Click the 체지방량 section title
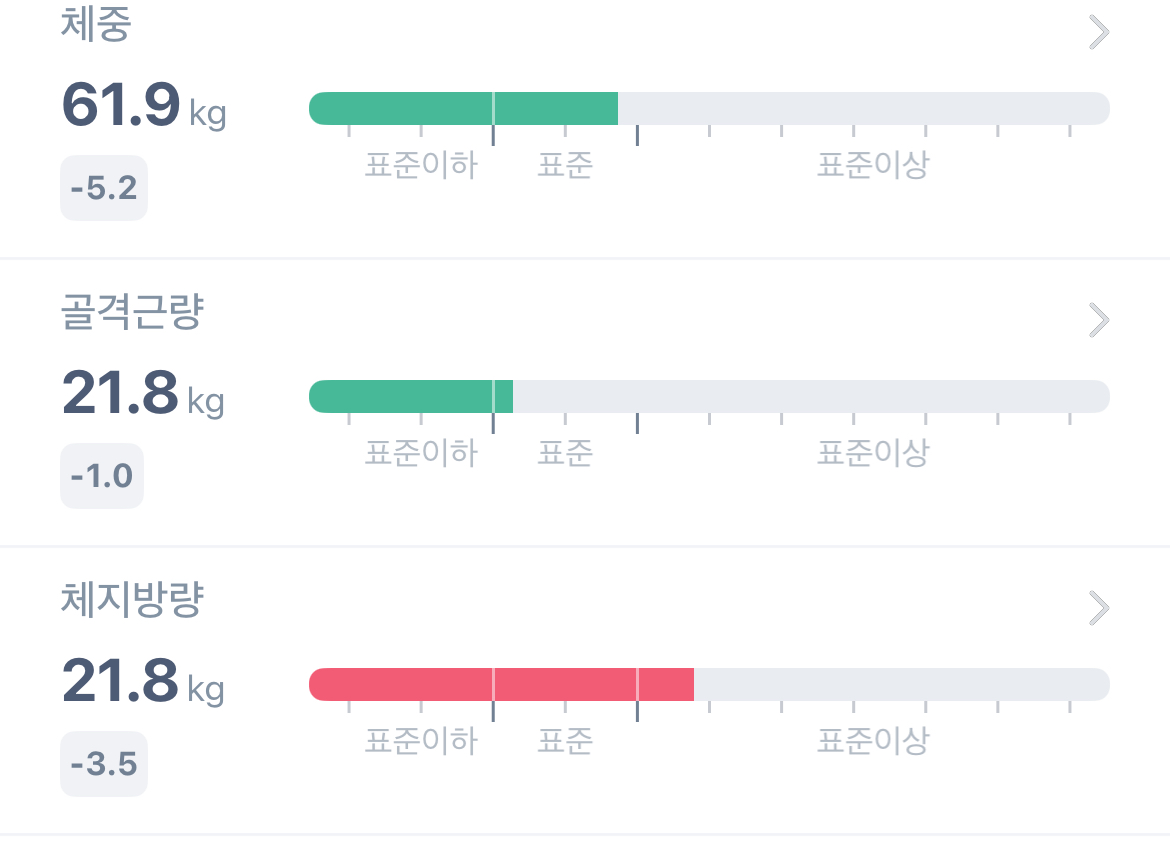The width and height of the screenshot is (1170, 866). point(132,599)
